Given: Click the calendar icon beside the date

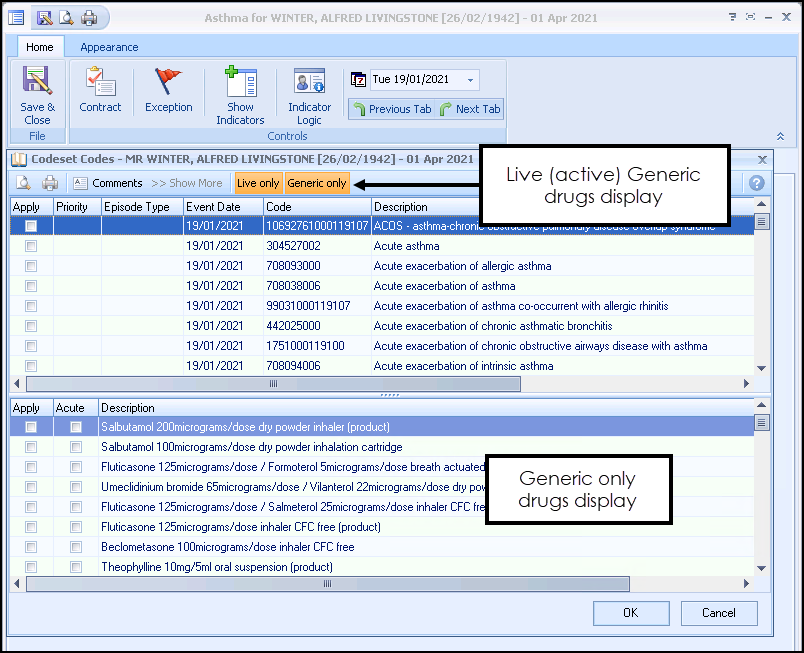Looking at the screenshot, I should click(x=359, y=80).
